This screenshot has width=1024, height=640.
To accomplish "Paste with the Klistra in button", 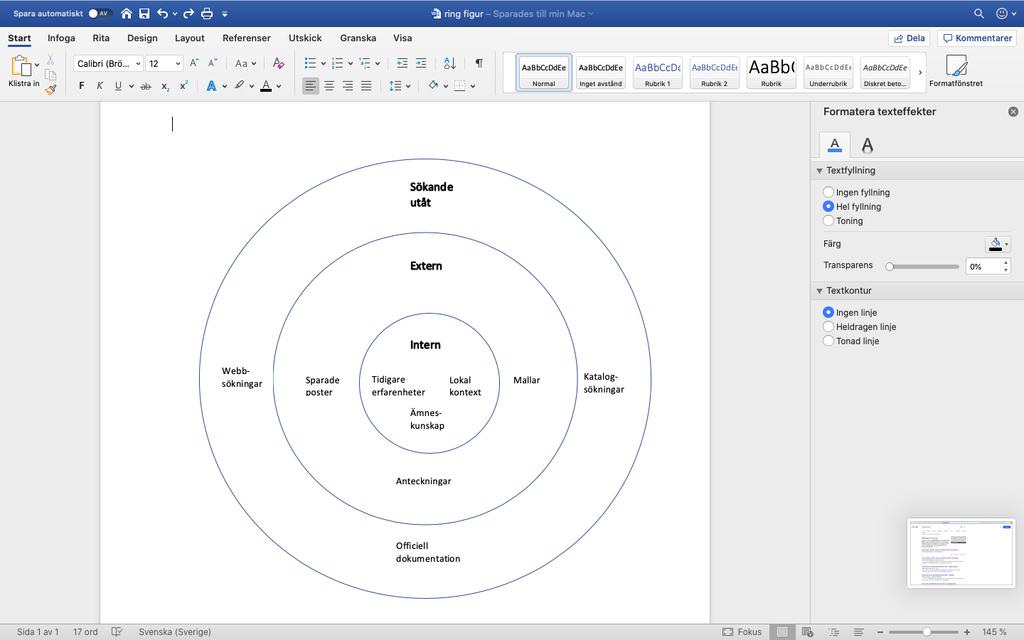I will click(x=22, y=71).
